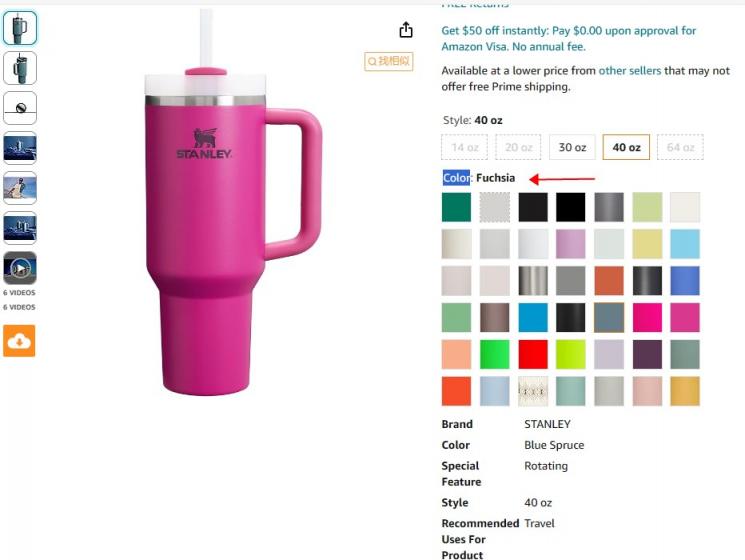Pick the bright red color swatch
The width and height of the screenshot is (745, 560).
coord(533,354)
